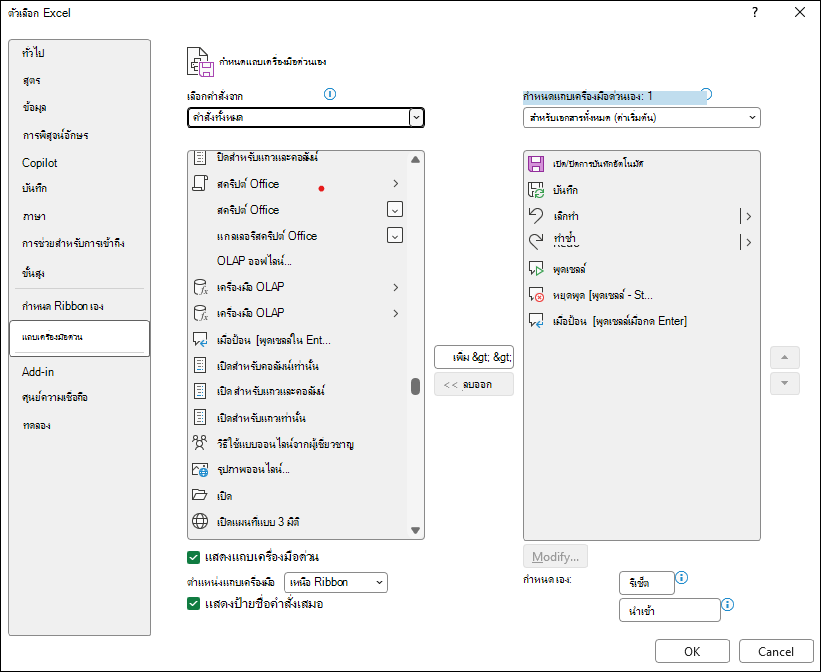Click the Stop Speaking icon
Screen dimensions: 821x672
coord(536,295)
